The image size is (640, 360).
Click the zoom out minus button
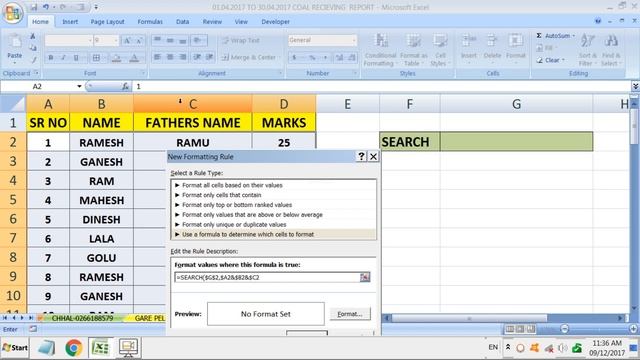click(564, 329)
